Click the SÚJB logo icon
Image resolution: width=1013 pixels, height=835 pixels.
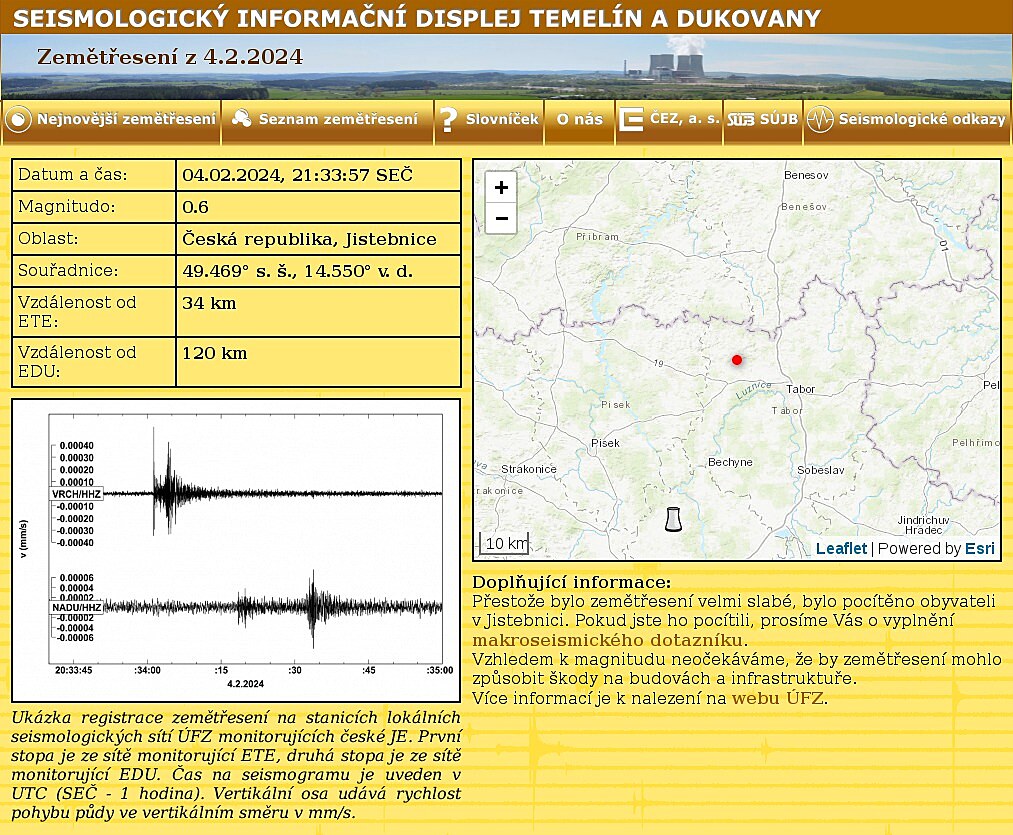pos(741,120)
